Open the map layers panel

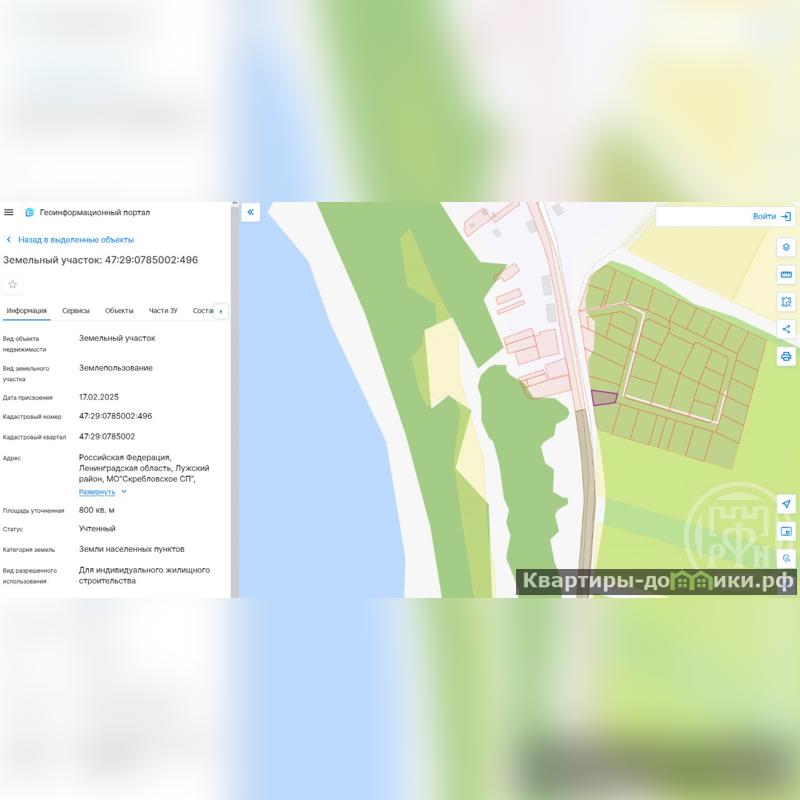(x=786, y=247)
